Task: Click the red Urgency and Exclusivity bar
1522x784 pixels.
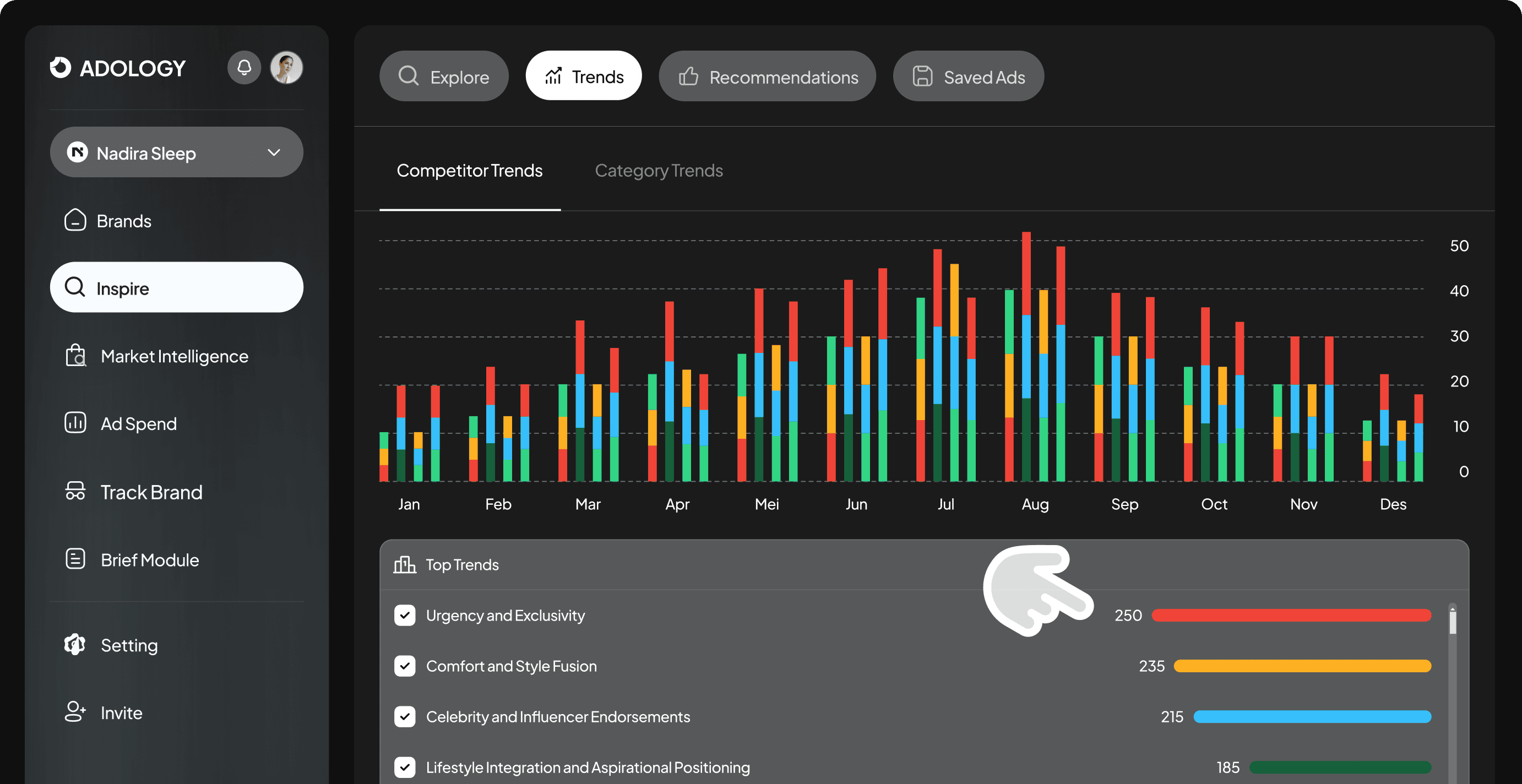Action: tap(1292, 615)
